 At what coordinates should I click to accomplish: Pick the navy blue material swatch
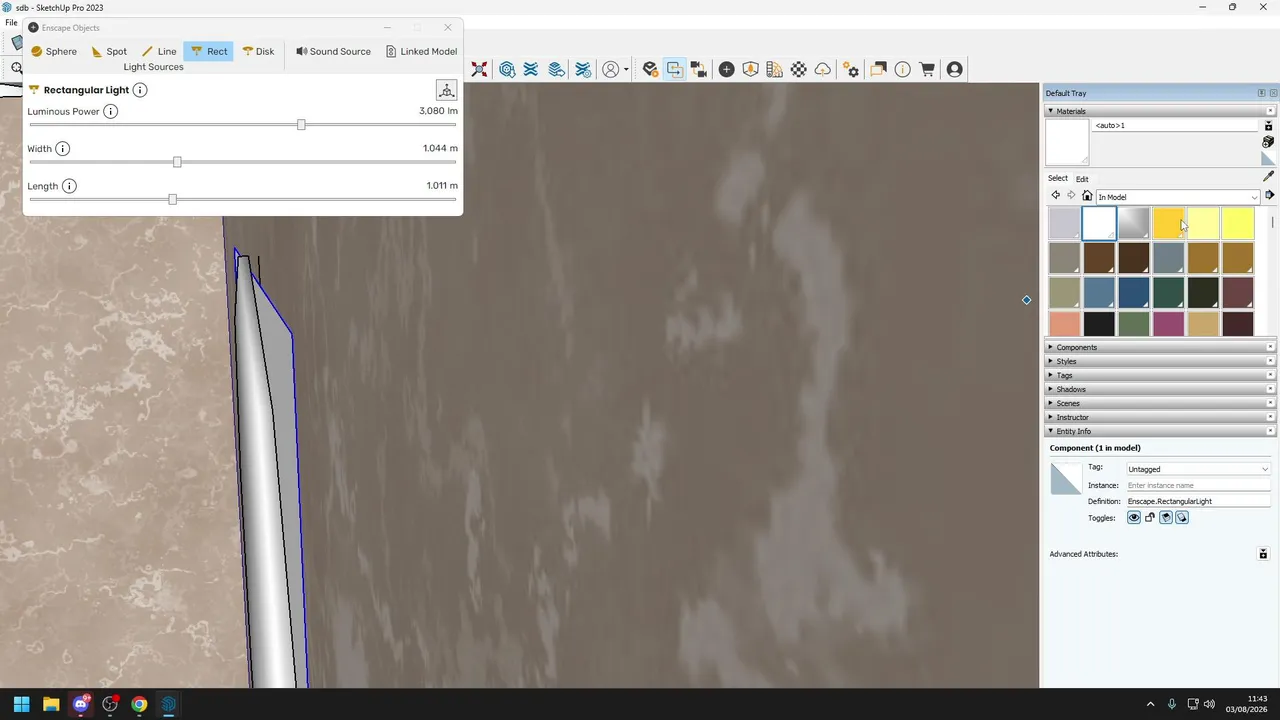(x=1133, y=292)
